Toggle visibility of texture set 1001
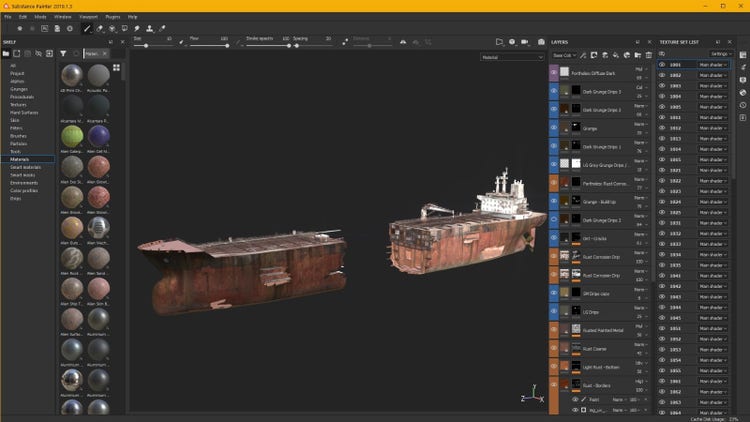Screen dimensions: 750x422 point(661,64)
